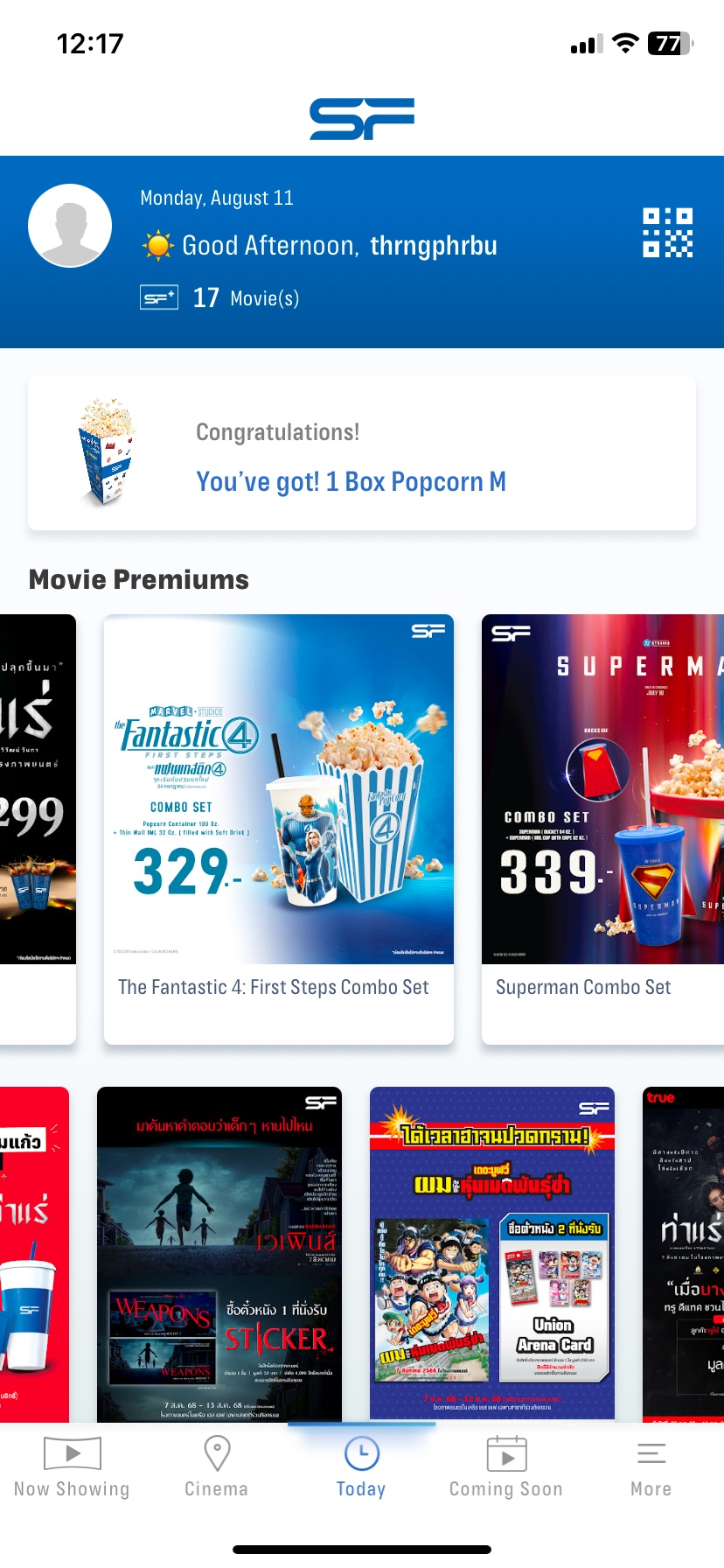Open the Fantastic 4 Combo Set poster
The image size is (724, 1568).
tap(279, 789)
